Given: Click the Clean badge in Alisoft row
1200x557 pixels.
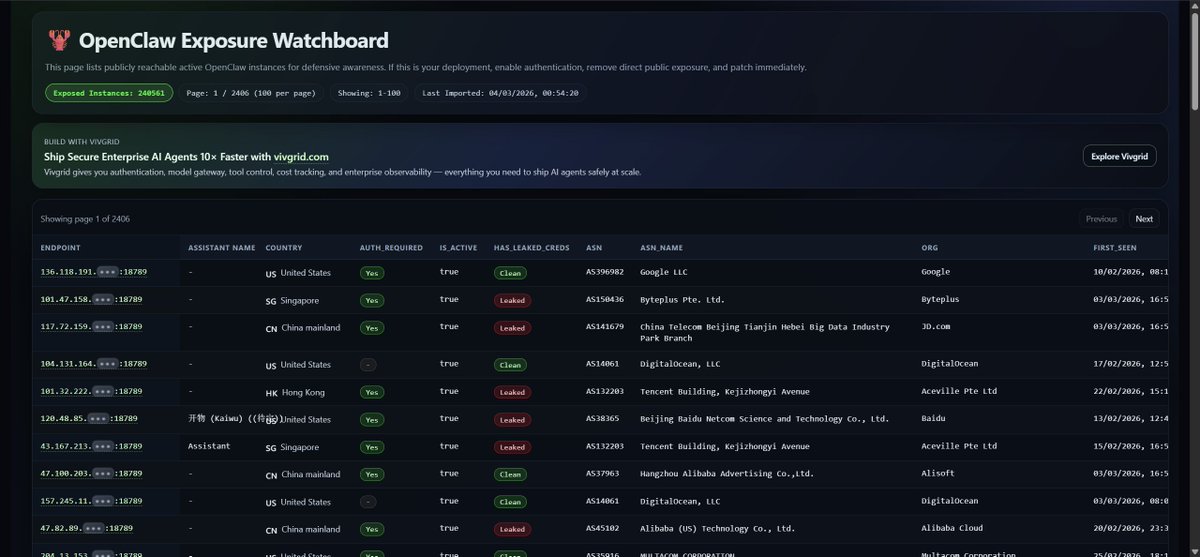Looking at the screenshot, I should (x=510, y=475).
